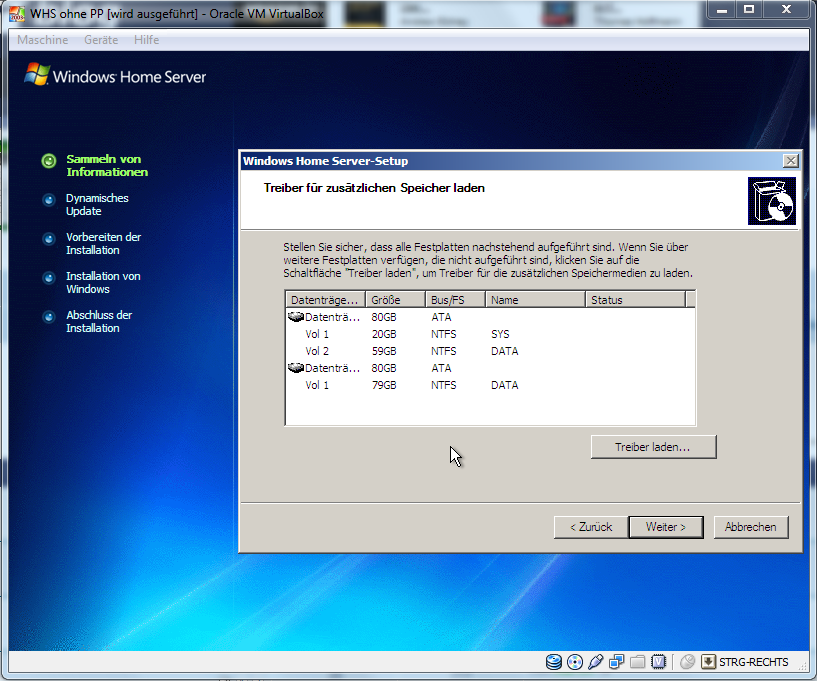This screenshot has width=817, height=681.
Task: Click the hard disk activity icon in status bar
Action: pyautogui.click(x=554, y=662)
